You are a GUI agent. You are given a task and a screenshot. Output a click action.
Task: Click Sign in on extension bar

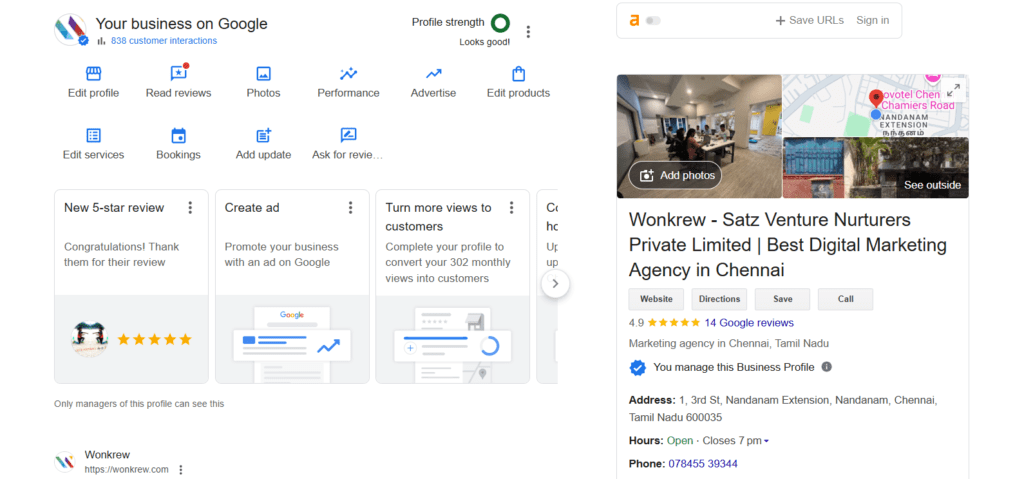click(x=872, y=20)
